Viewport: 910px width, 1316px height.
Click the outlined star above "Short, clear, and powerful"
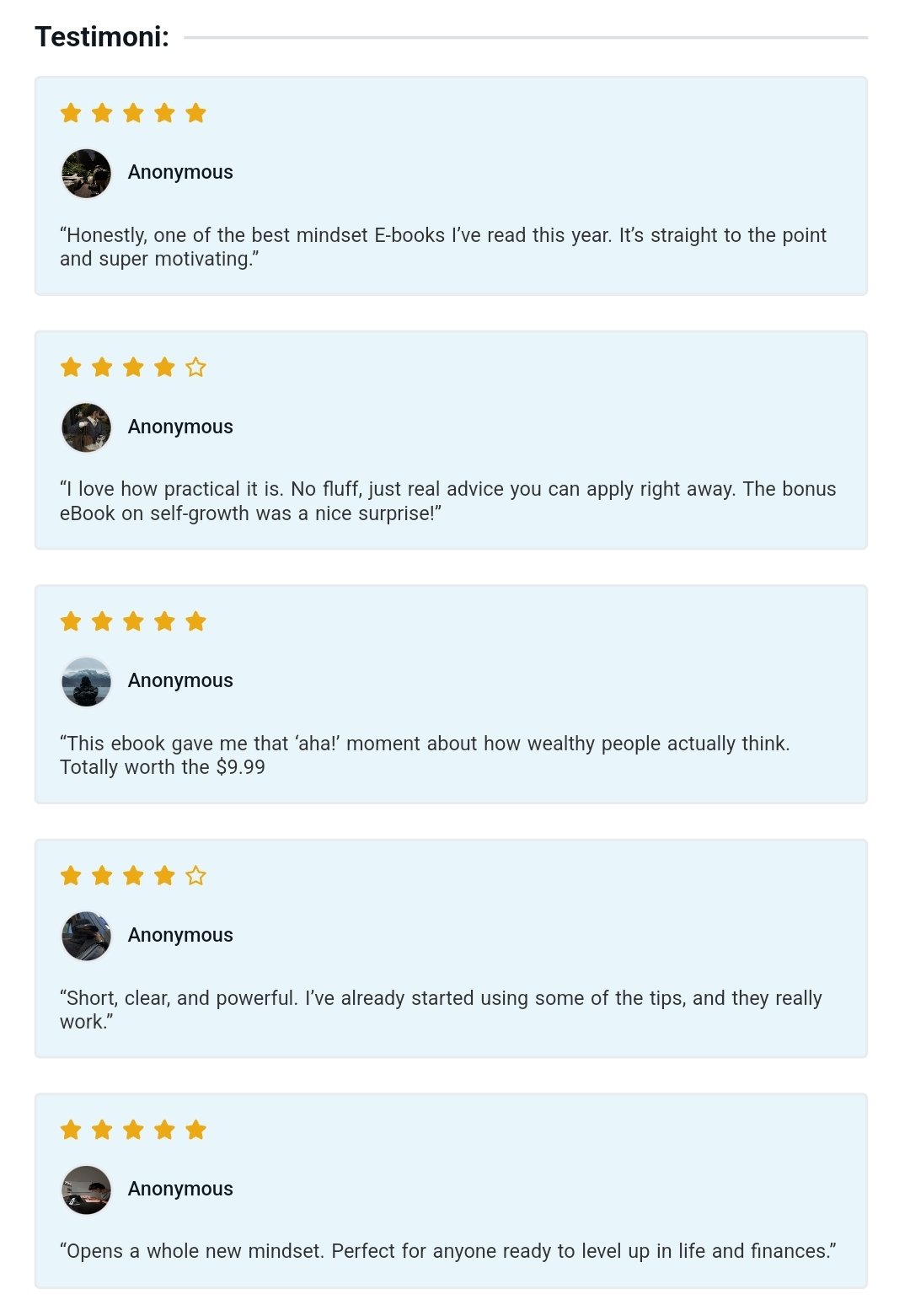tap(195, 876)
